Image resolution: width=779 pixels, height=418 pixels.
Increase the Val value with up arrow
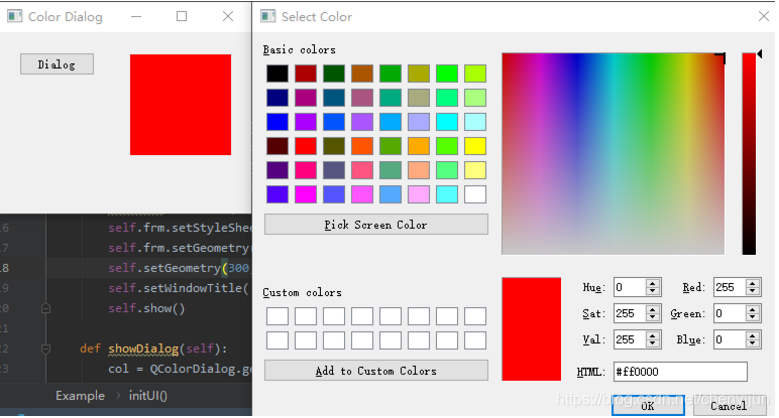[653, 335]
